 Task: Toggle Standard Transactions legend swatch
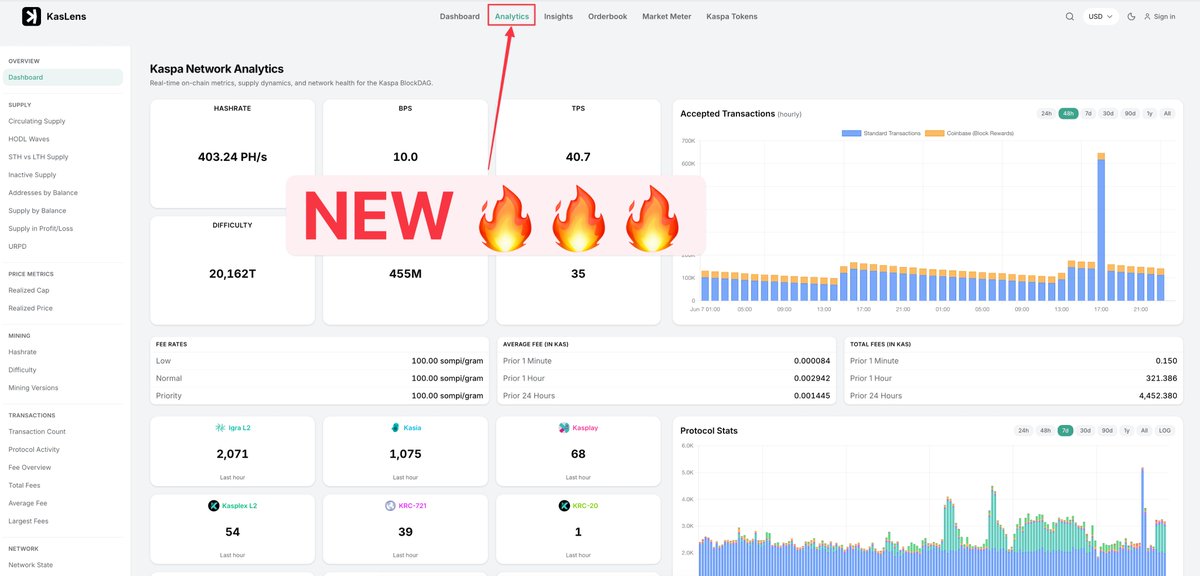tap(852, 133)
